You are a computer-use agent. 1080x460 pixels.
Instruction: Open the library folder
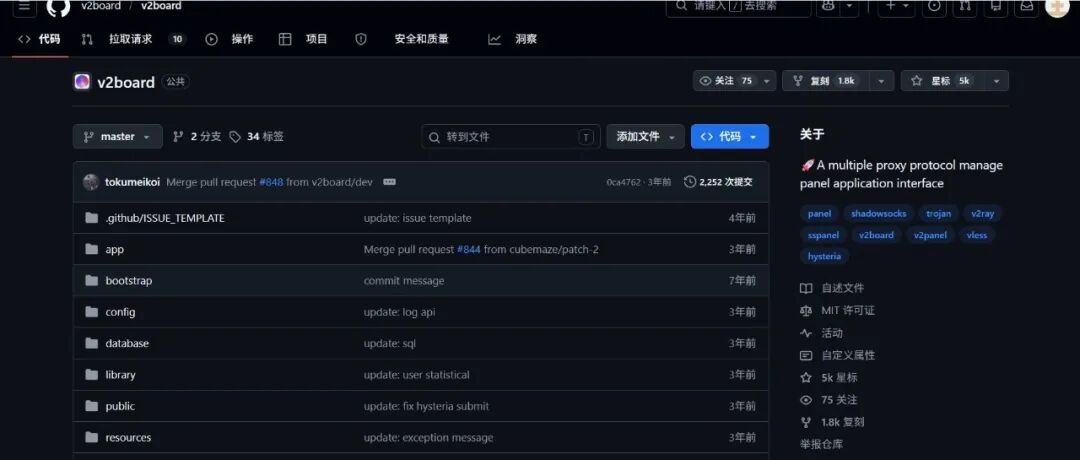tap(120, 375)
